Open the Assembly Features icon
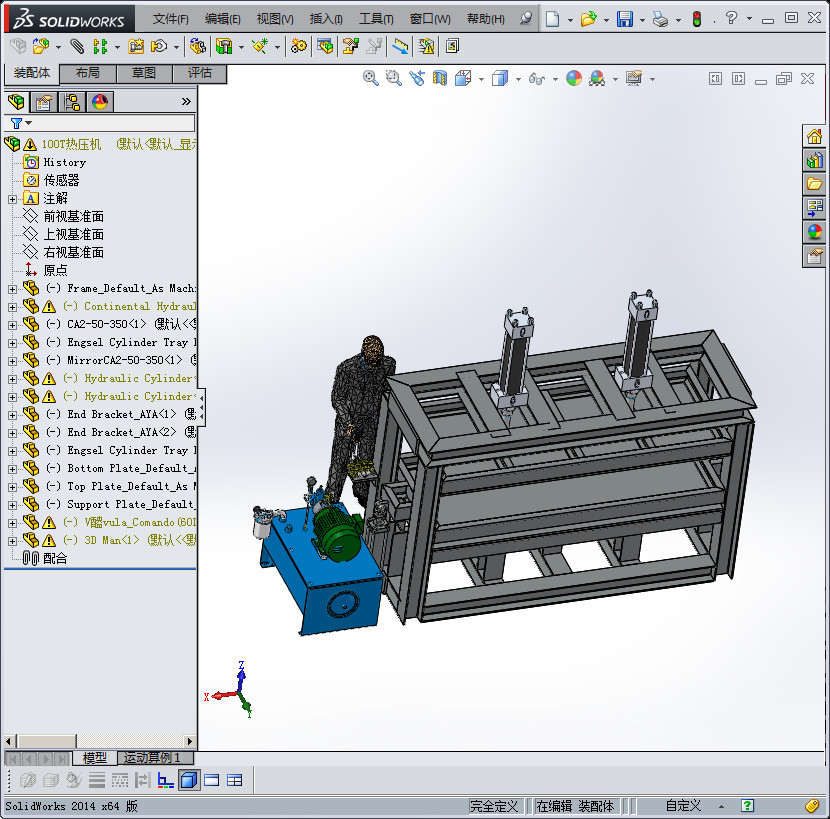Screen dimensions: 830x819 pos(224,47)
